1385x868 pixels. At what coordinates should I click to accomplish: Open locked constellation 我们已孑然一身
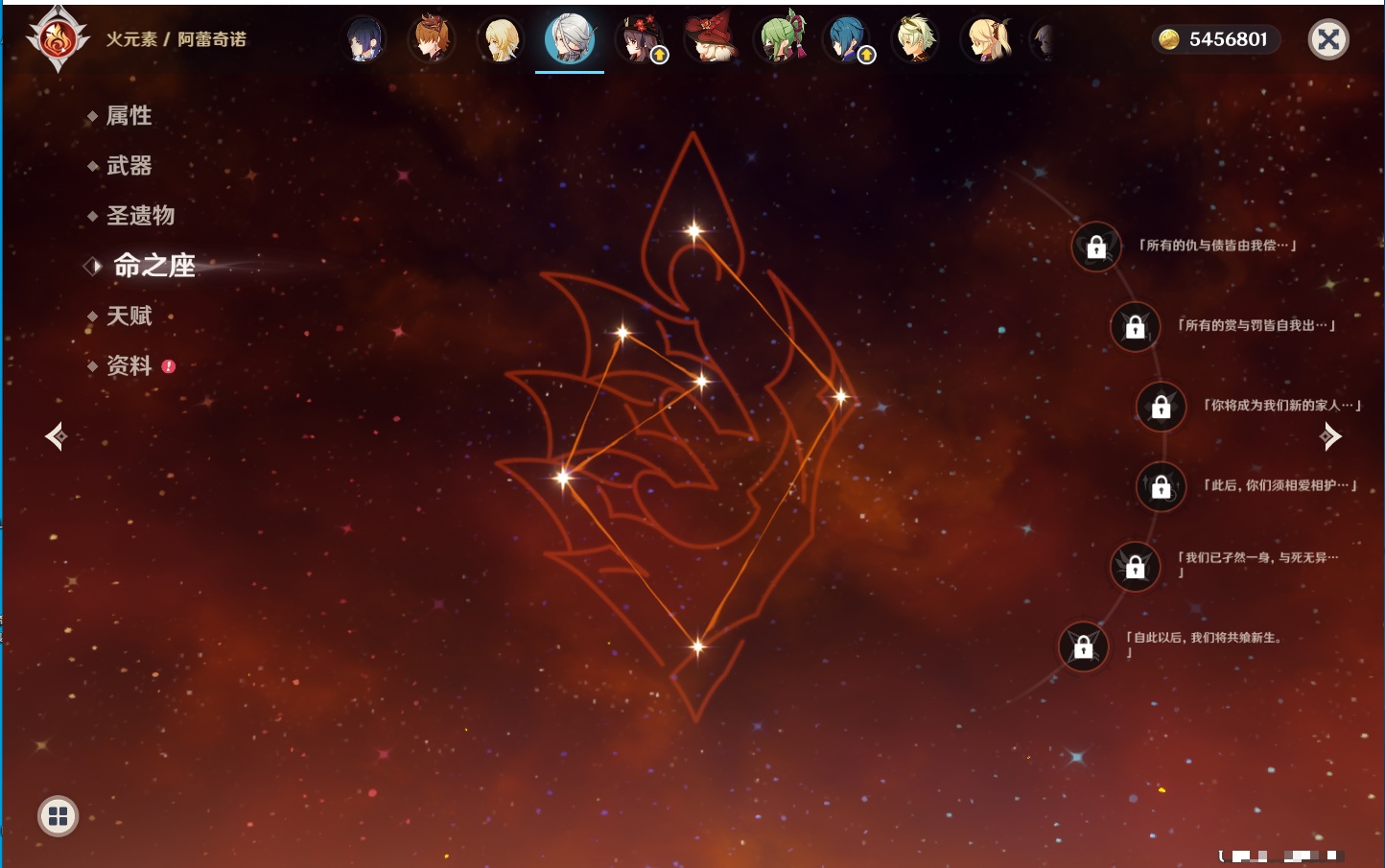coord(1135,566)
